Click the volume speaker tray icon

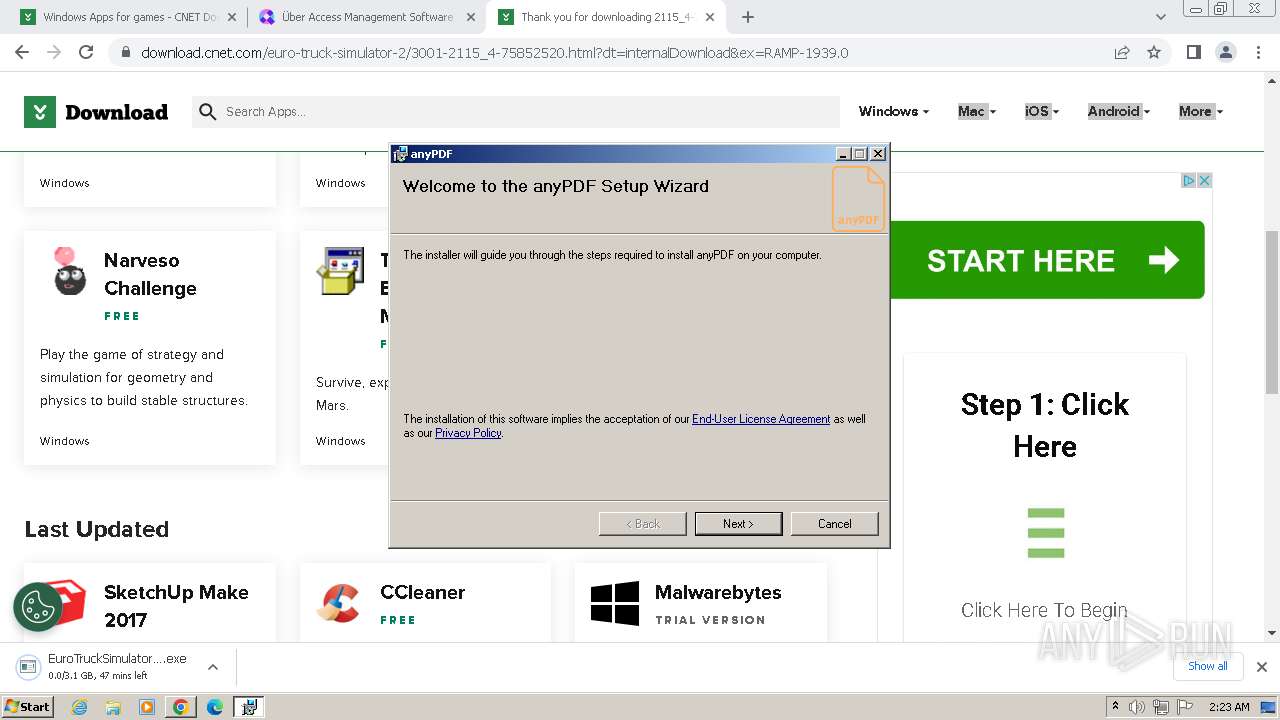[x=1137, y=707]
